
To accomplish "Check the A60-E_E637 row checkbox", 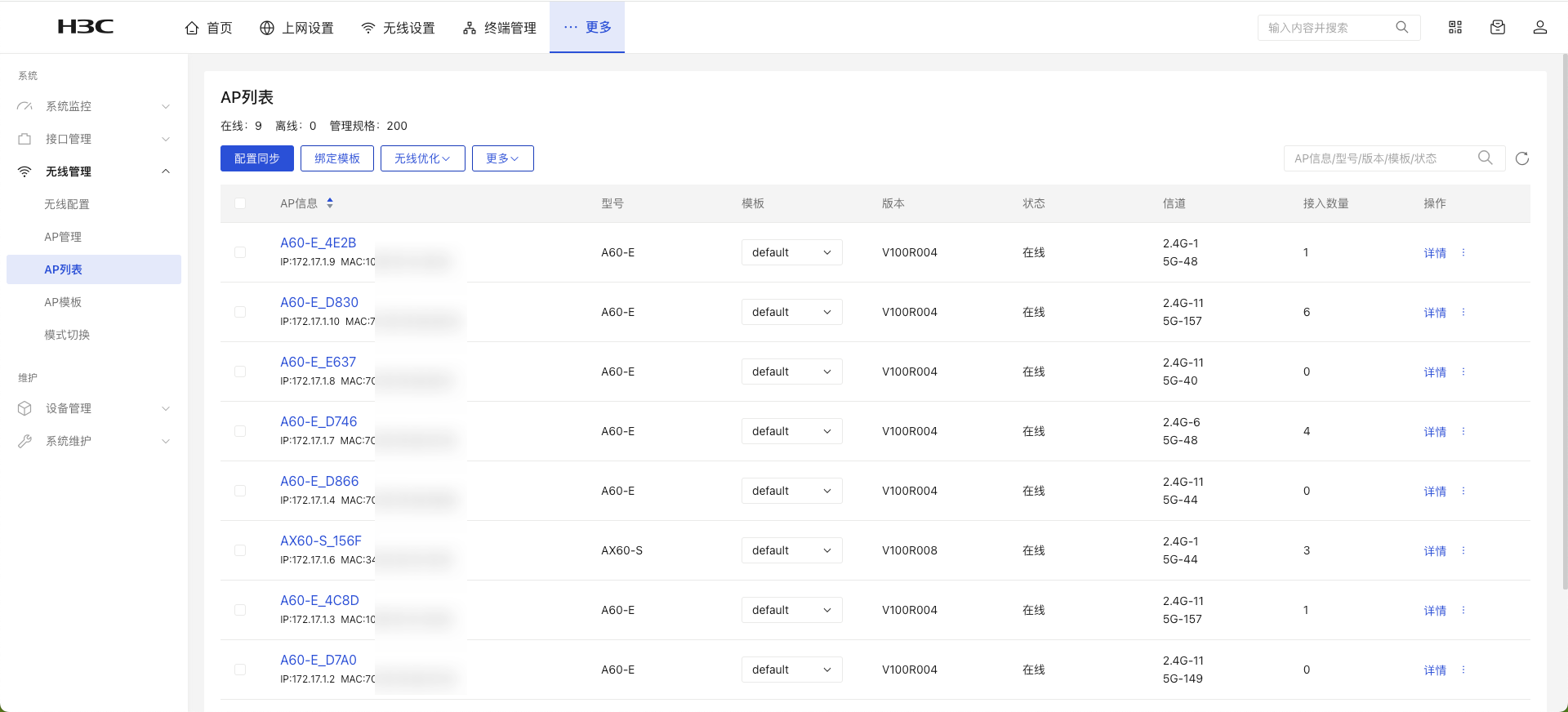I will tap(240, 372).
